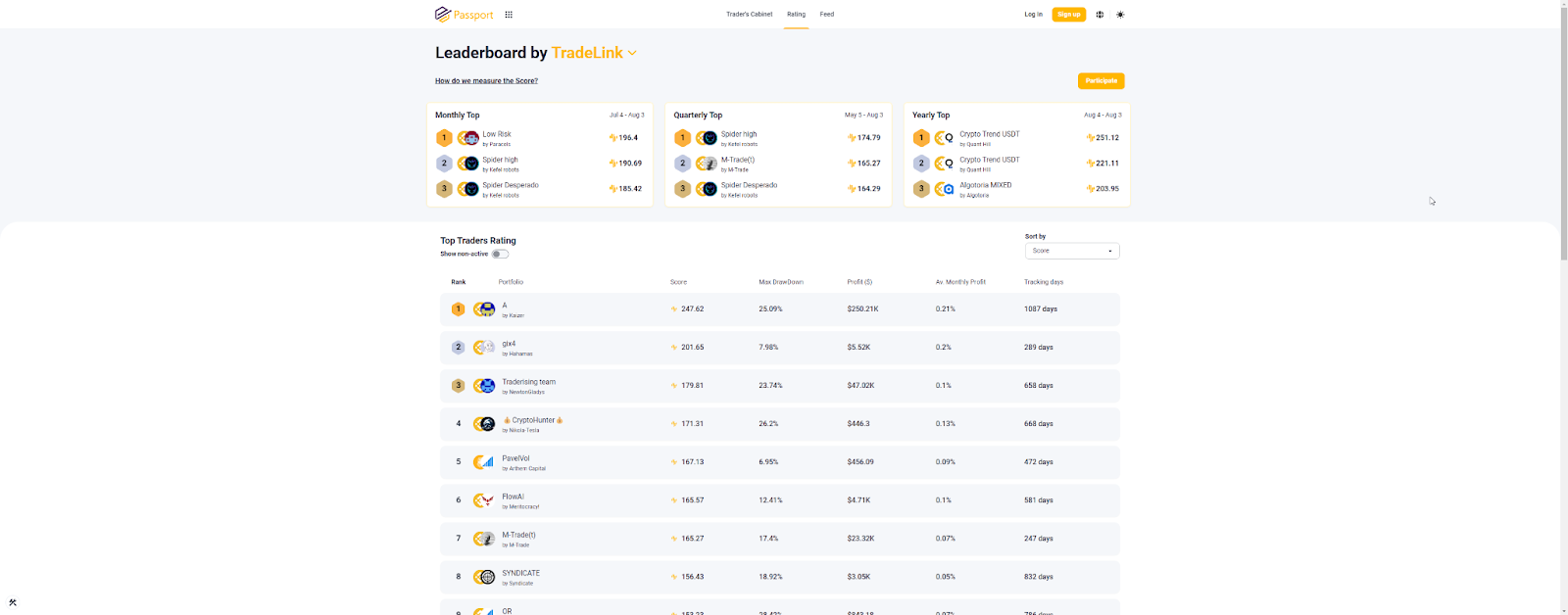Image resolution: width=1568 pixels, height=615 pixels.
Task: Click the Profit ($) column header
Action: 859,282
